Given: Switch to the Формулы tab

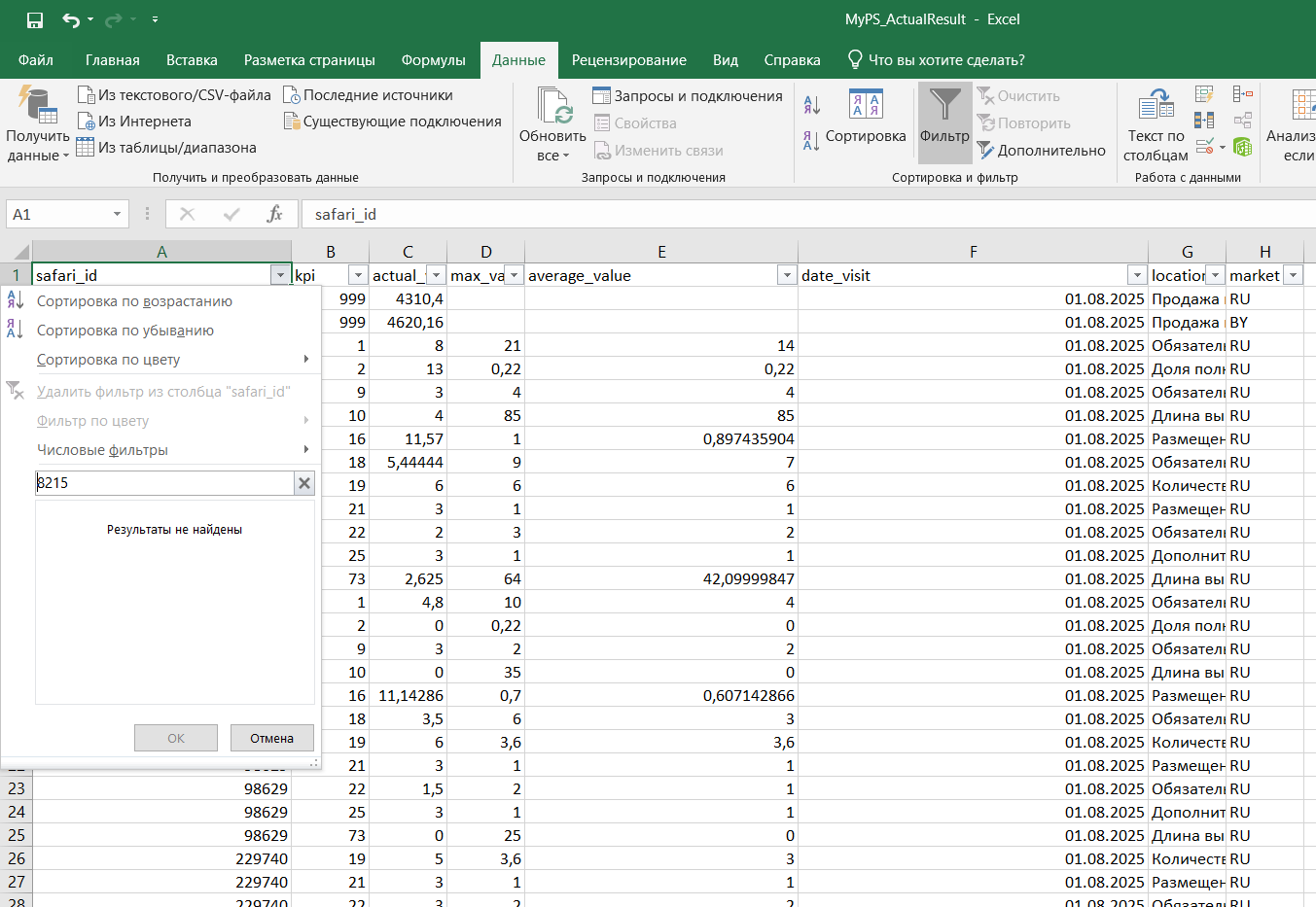Looking at the screenshot, I should coord(434,60).
